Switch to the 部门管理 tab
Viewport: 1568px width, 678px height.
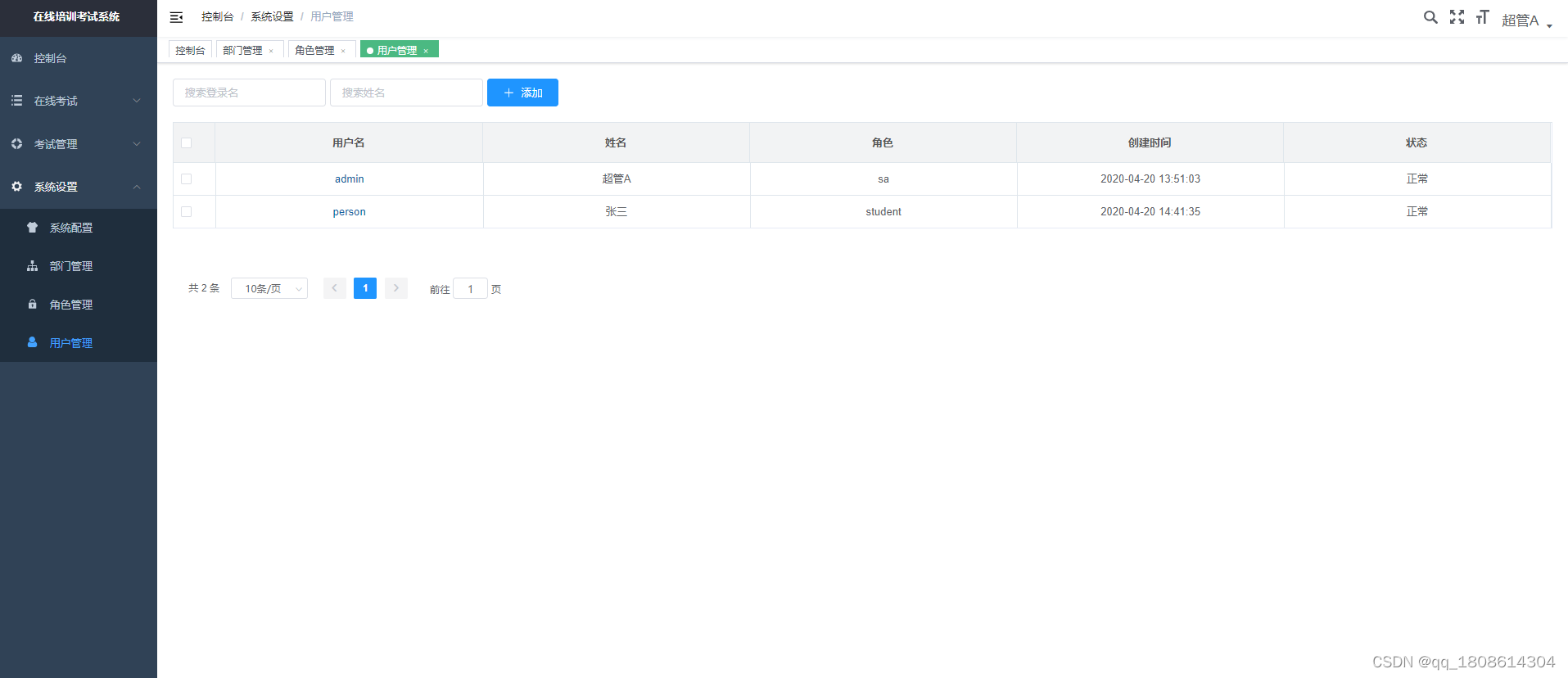pos(242,50)
